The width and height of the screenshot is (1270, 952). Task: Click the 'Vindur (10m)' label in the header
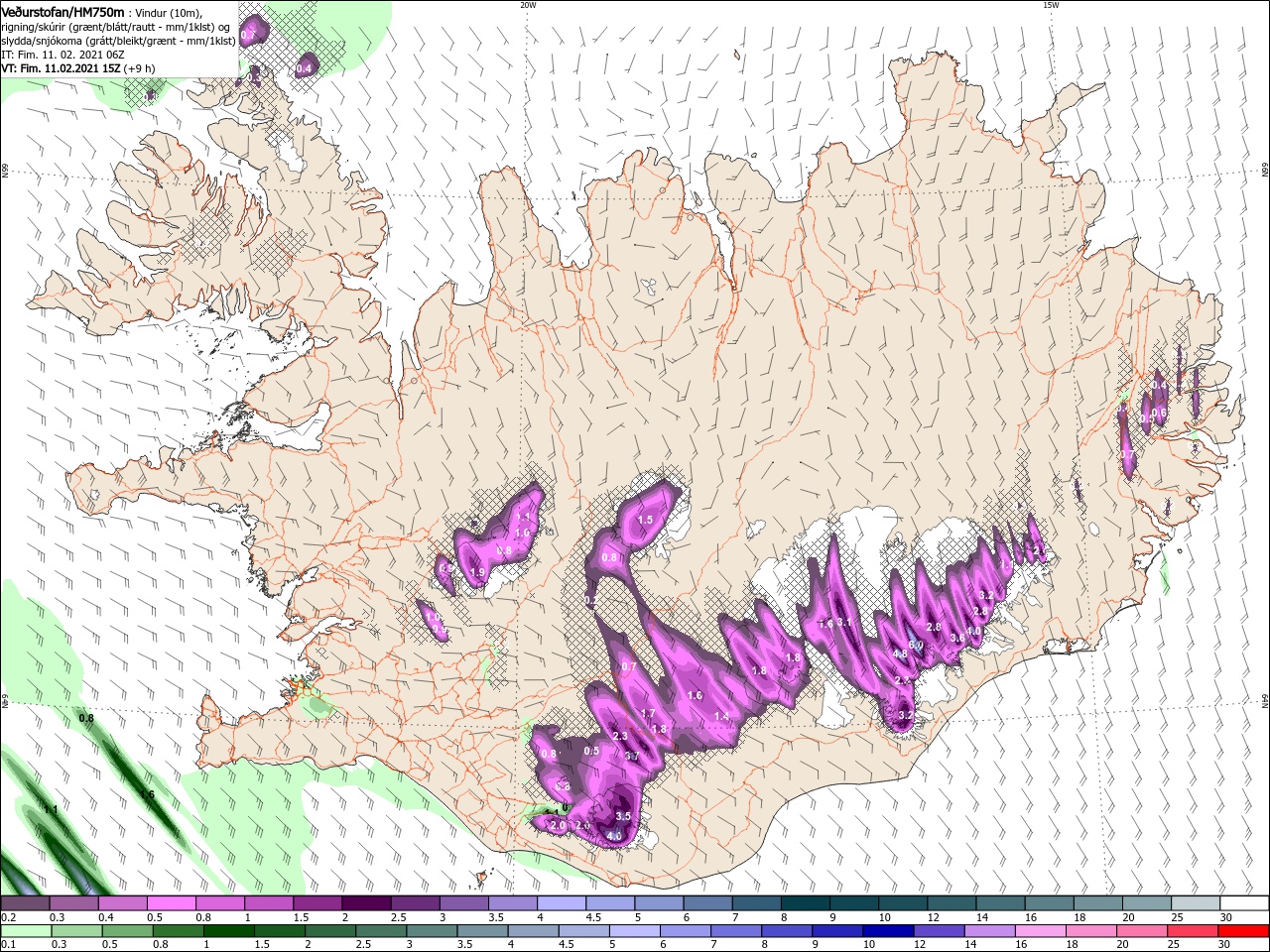[168, 13]
